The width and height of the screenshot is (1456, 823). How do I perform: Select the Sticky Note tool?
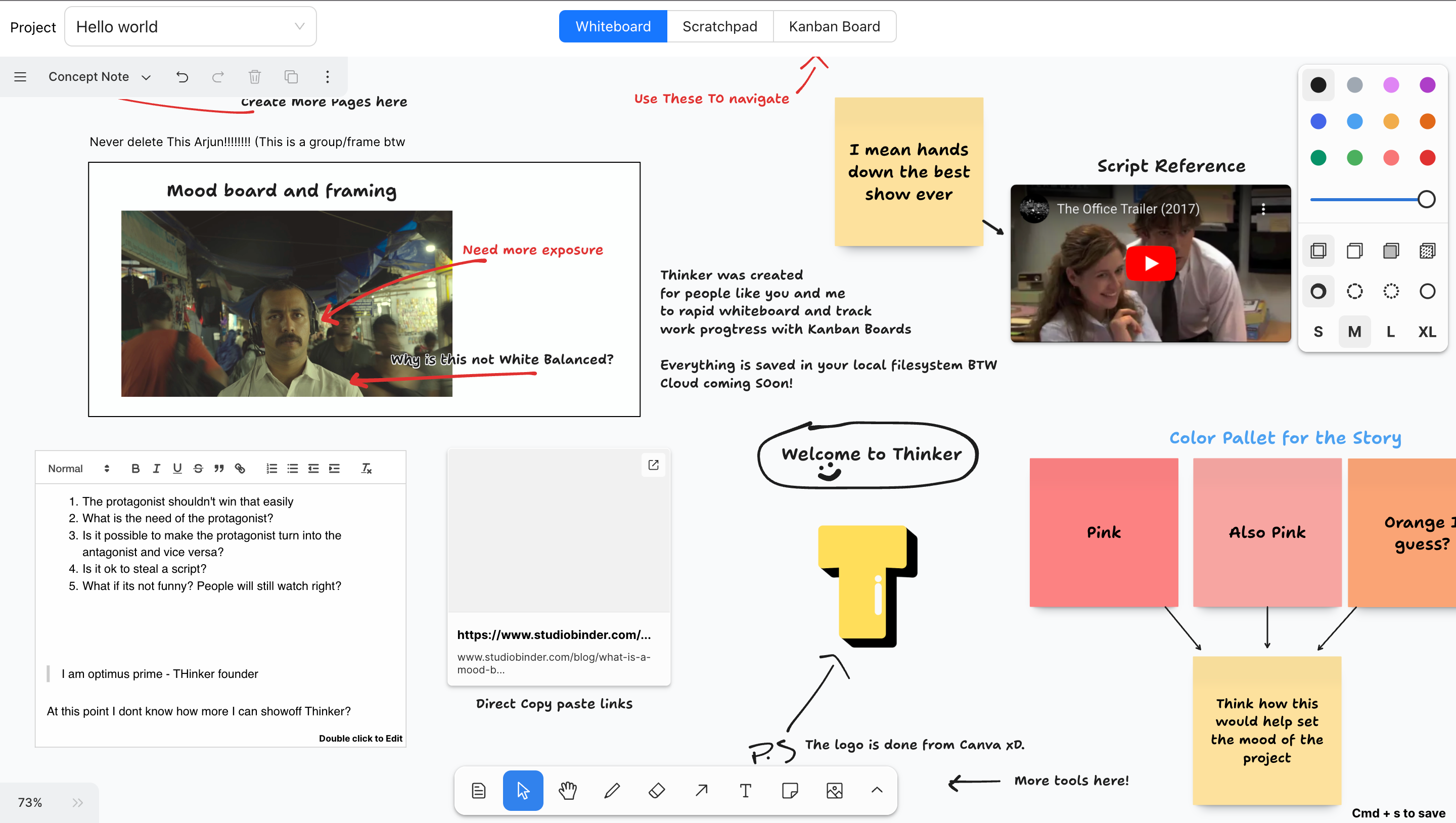[790, 790]
